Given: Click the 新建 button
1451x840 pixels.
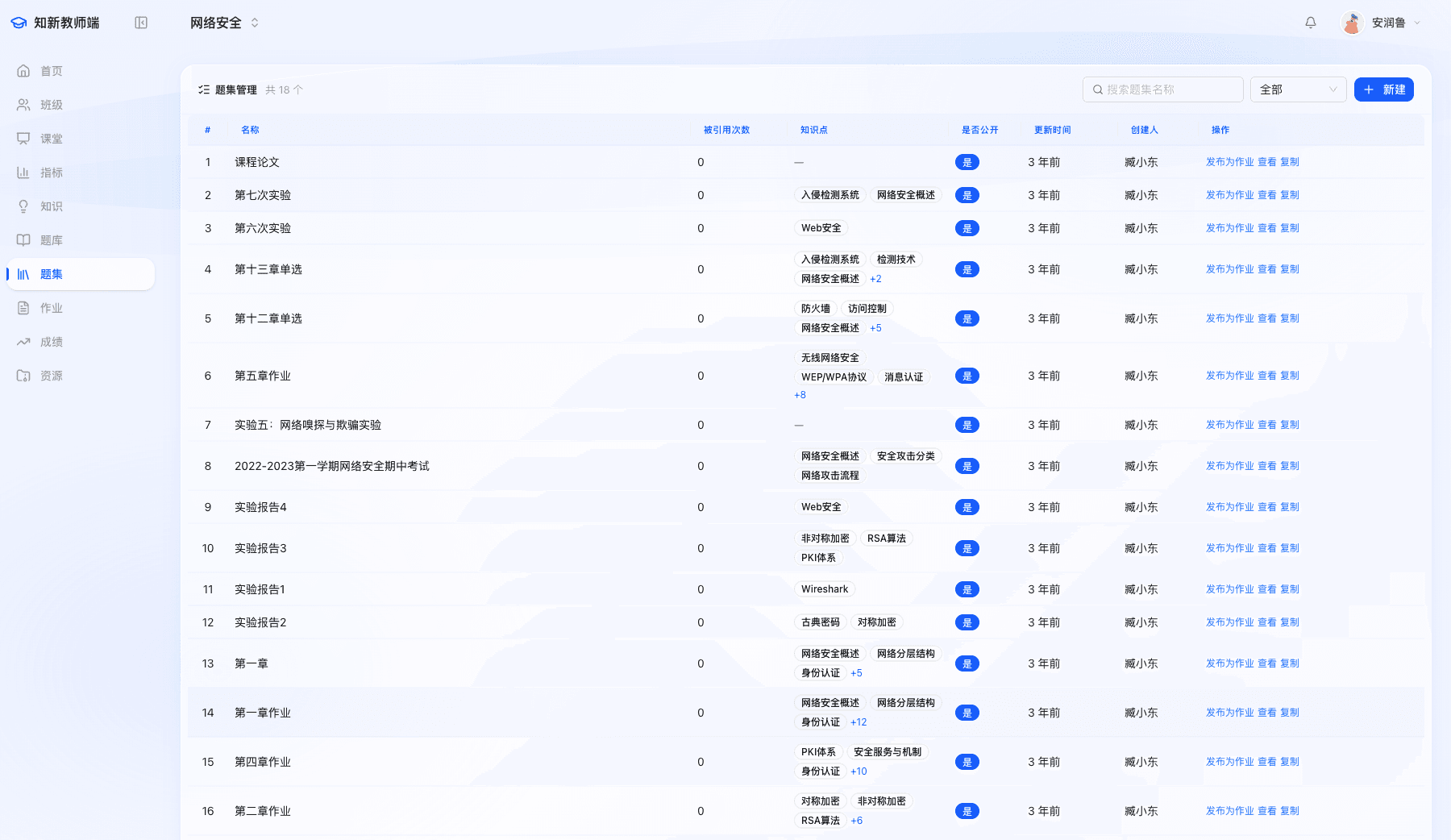Looking at the screenshot, I should pyautogui.click(x=1383, y=89).
